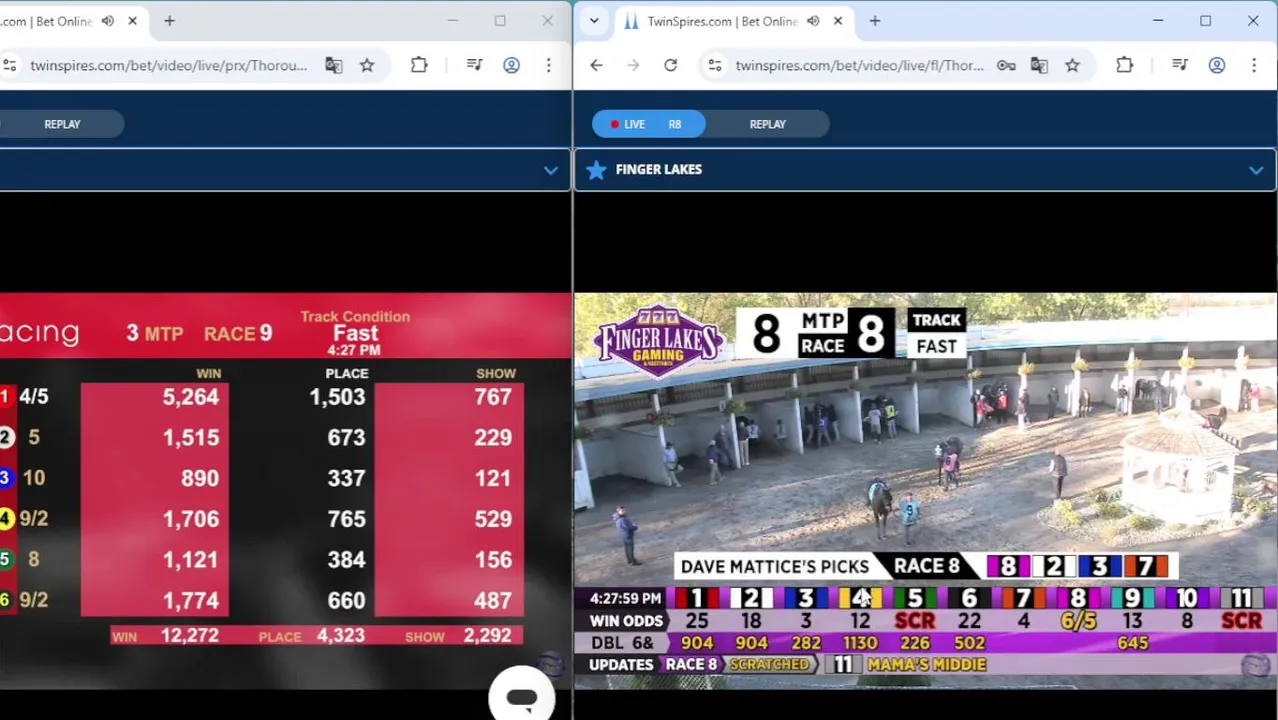Click the FINGER LAKES track name

point(659,170)
